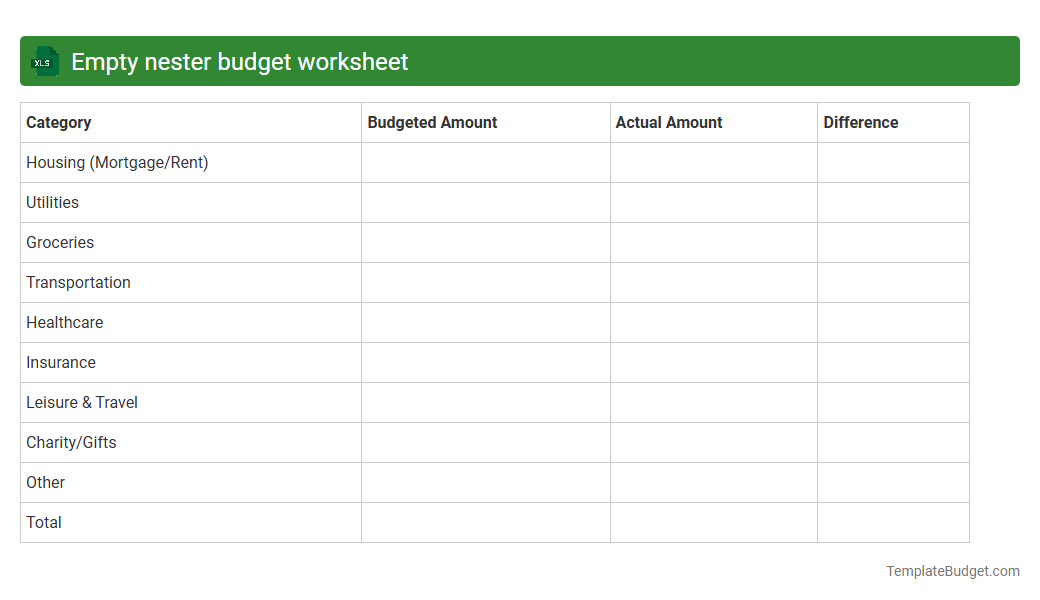The width and height of the screenshot is (1040, 600).
Task: Click the Insurance category cell
Action: coord(60,362)
